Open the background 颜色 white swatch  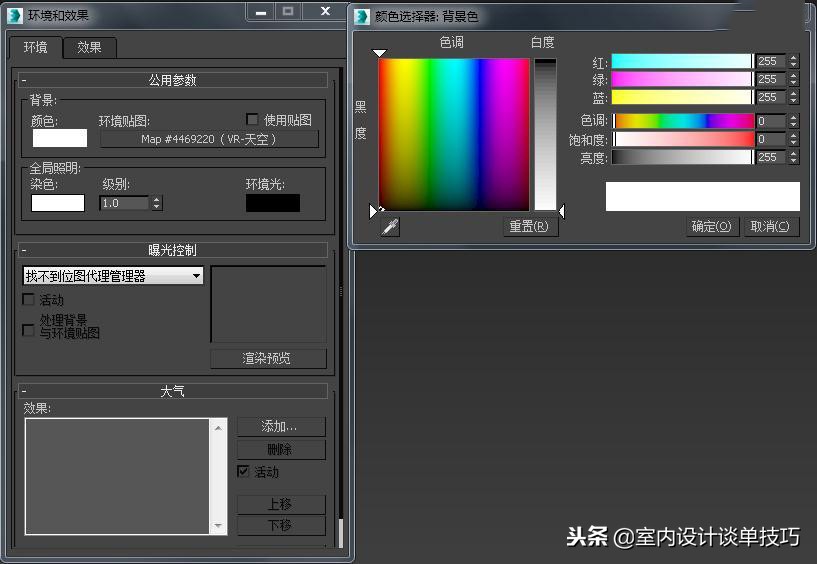tap(60, 138)
